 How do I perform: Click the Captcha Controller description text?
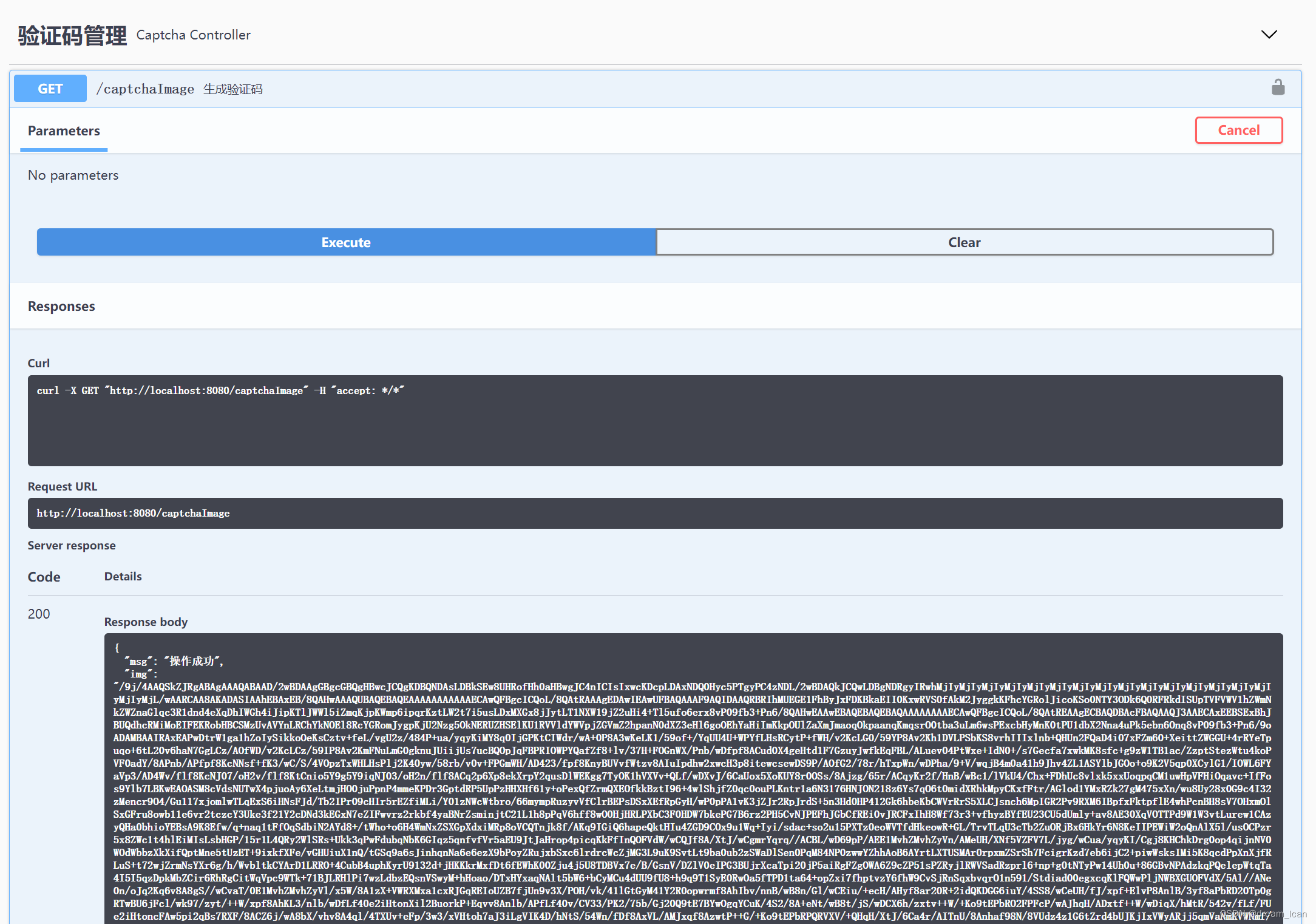pos(193,35)
